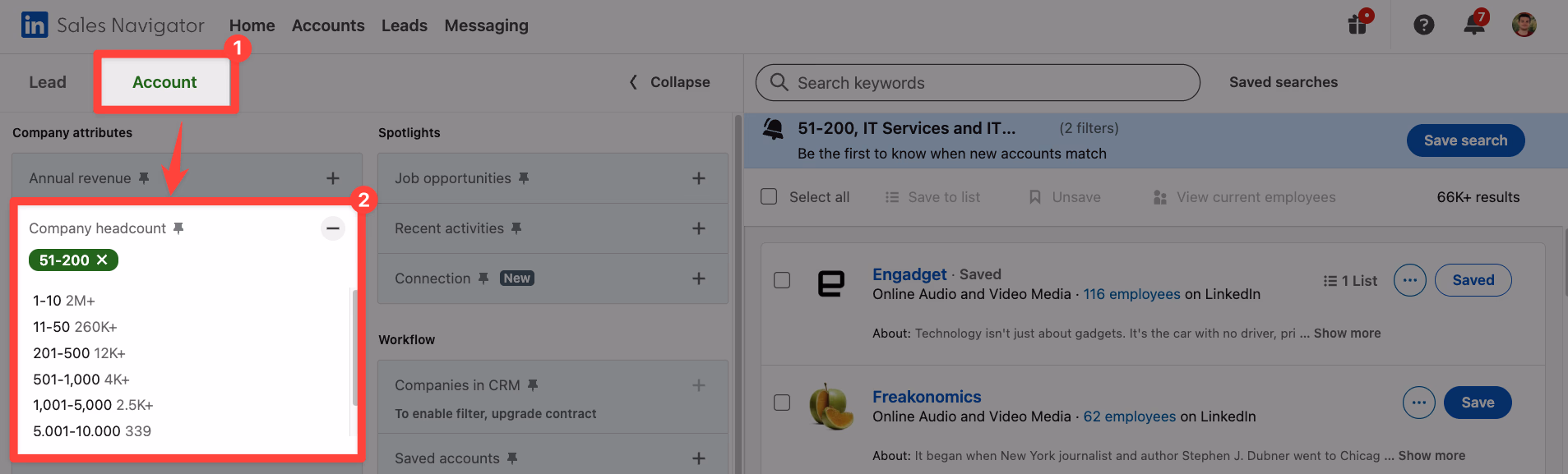Open the Freakonomics company link
1568x474 pixels.
point(927,397)
